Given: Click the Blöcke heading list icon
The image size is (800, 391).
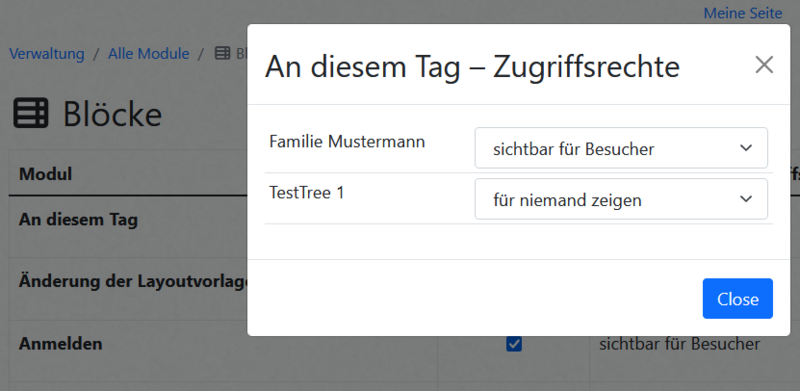Looking at the screenshot, I should coord(31,113).
